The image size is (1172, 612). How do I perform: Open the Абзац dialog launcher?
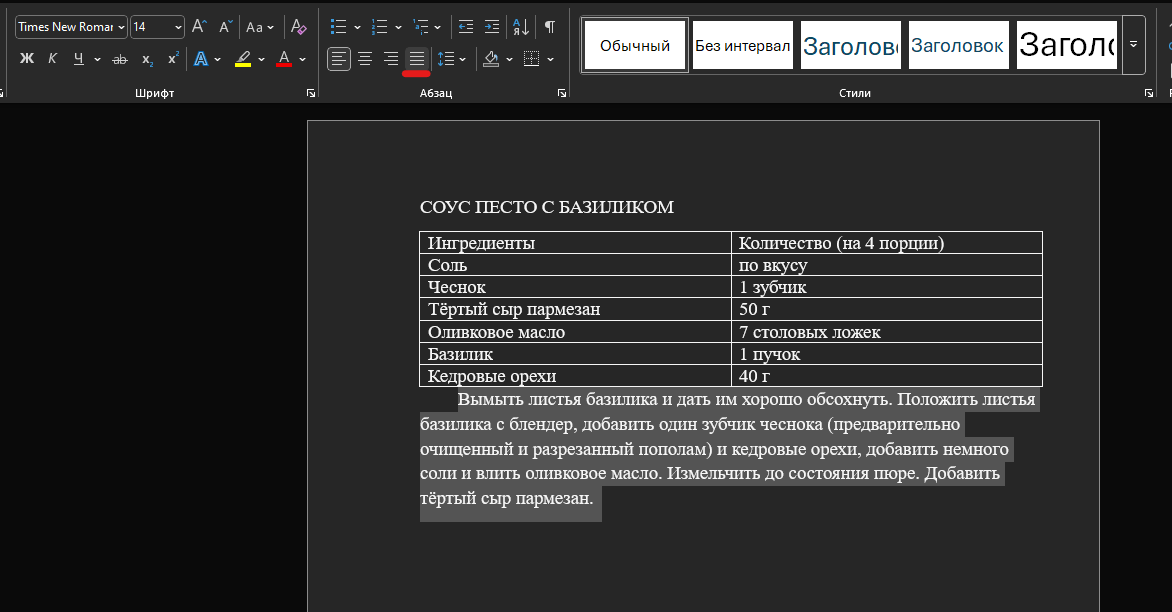click(562, 93)
